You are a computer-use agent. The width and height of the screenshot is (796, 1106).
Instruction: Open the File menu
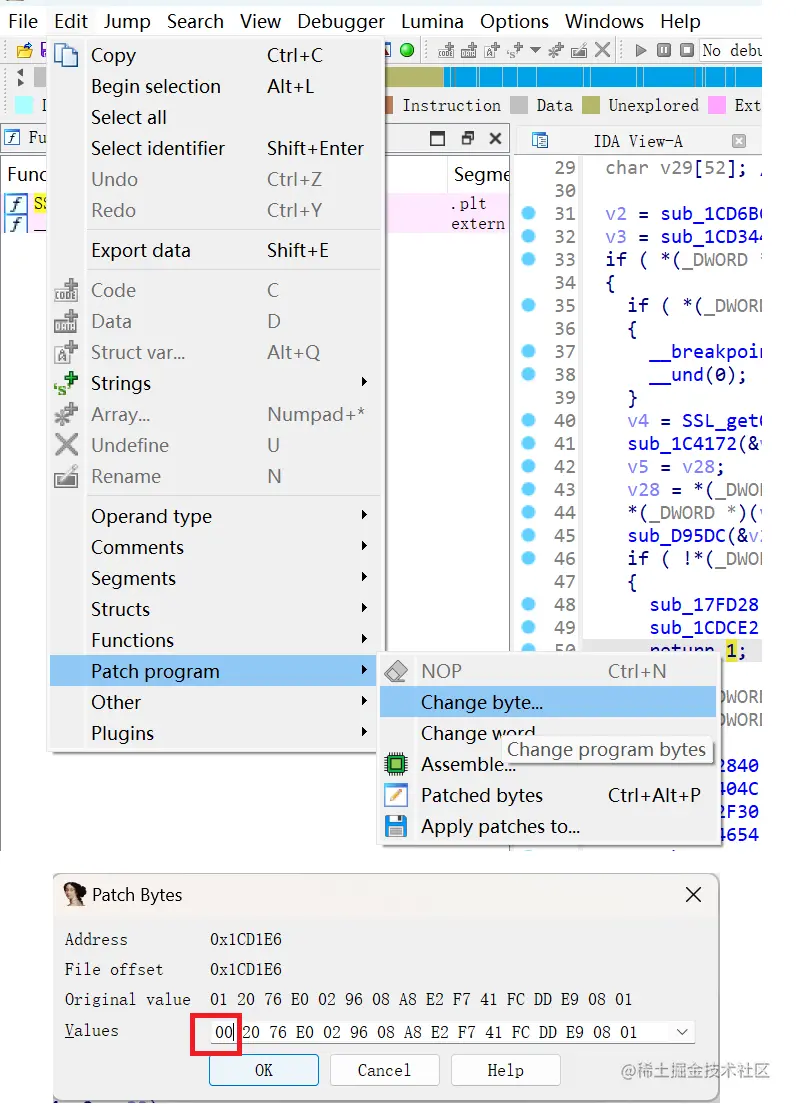coord(23,21)
